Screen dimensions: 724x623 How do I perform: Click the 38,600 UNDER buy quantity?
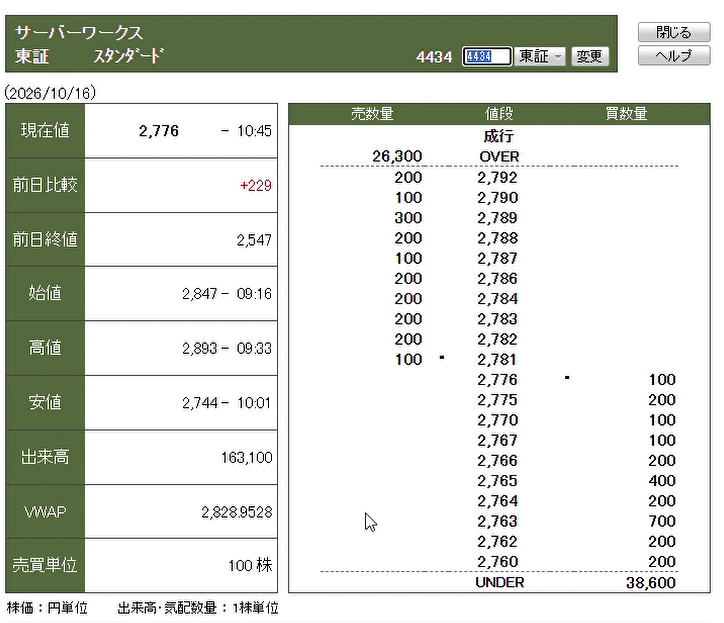[x=651, y=583]
